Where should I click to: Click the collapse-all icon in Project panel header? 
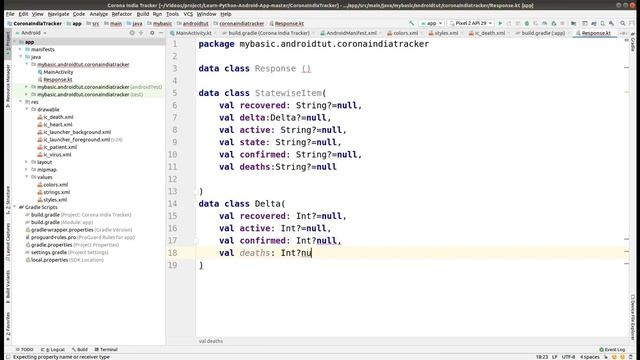[141, 33]
